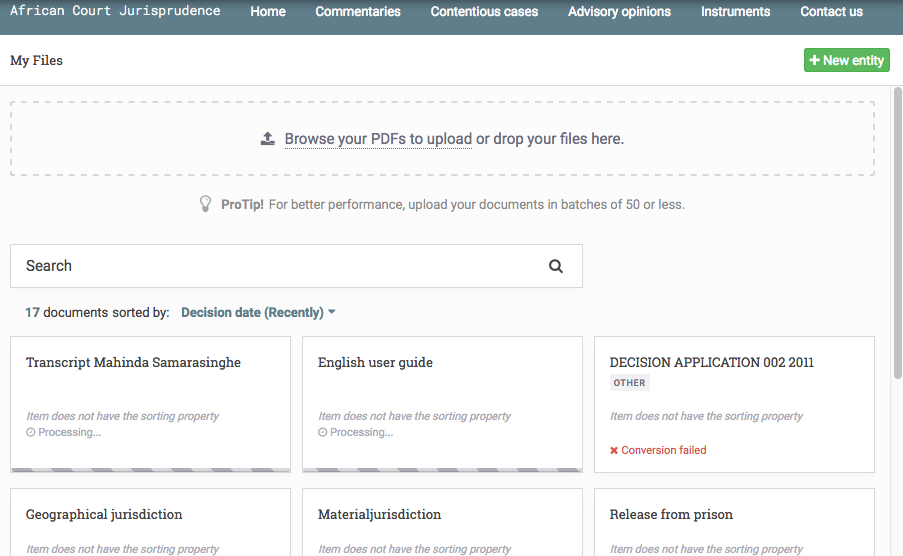Open Transcript Mahinda Samarasinghe card
The image size is (903, 556).
click(x=150, y=404)
